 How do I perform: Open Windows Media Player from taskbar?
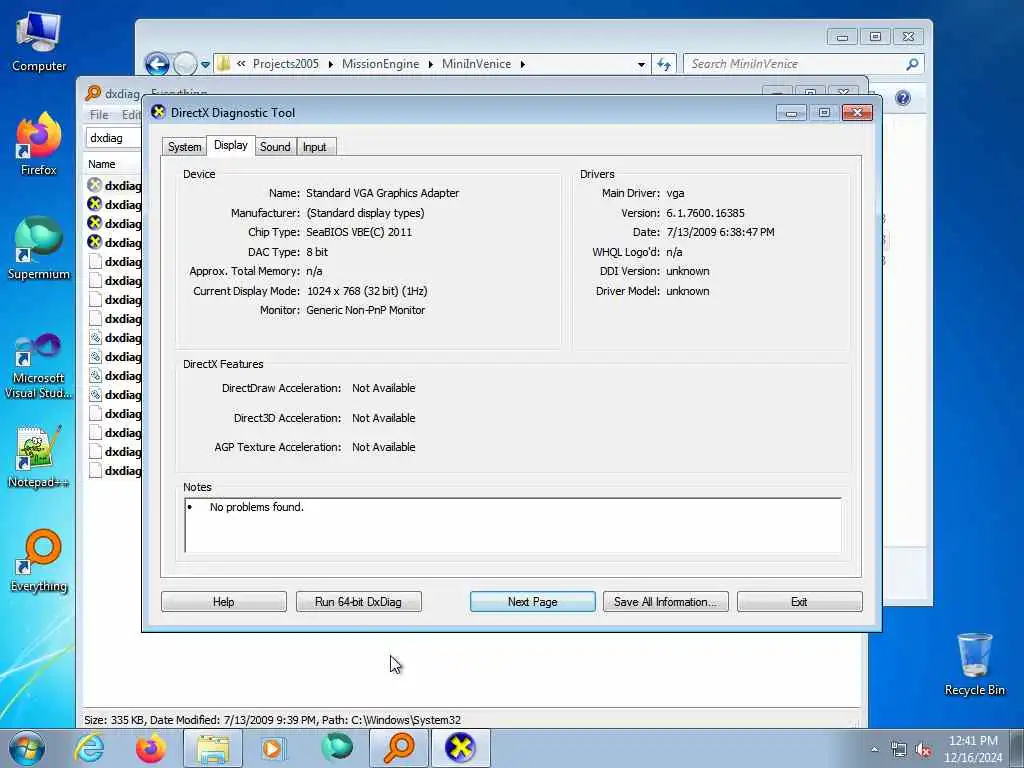pyautogui.click(x=272, y=748)
